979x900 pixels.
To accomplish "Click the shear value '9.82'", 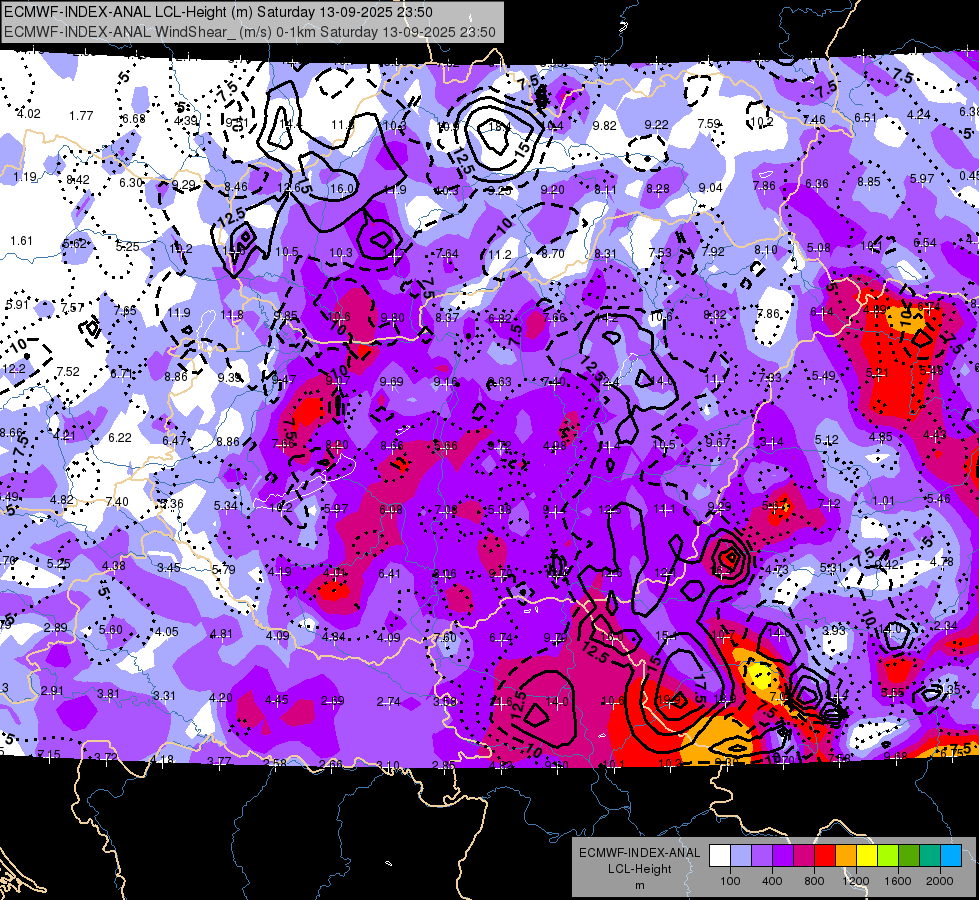I will click(x=604, y=126).
